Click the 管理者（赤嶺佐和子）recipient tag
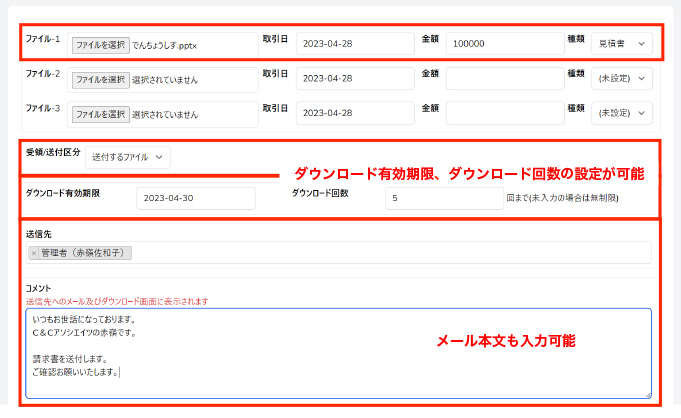The height and width of the screenshot is (418, 681). 86,253
